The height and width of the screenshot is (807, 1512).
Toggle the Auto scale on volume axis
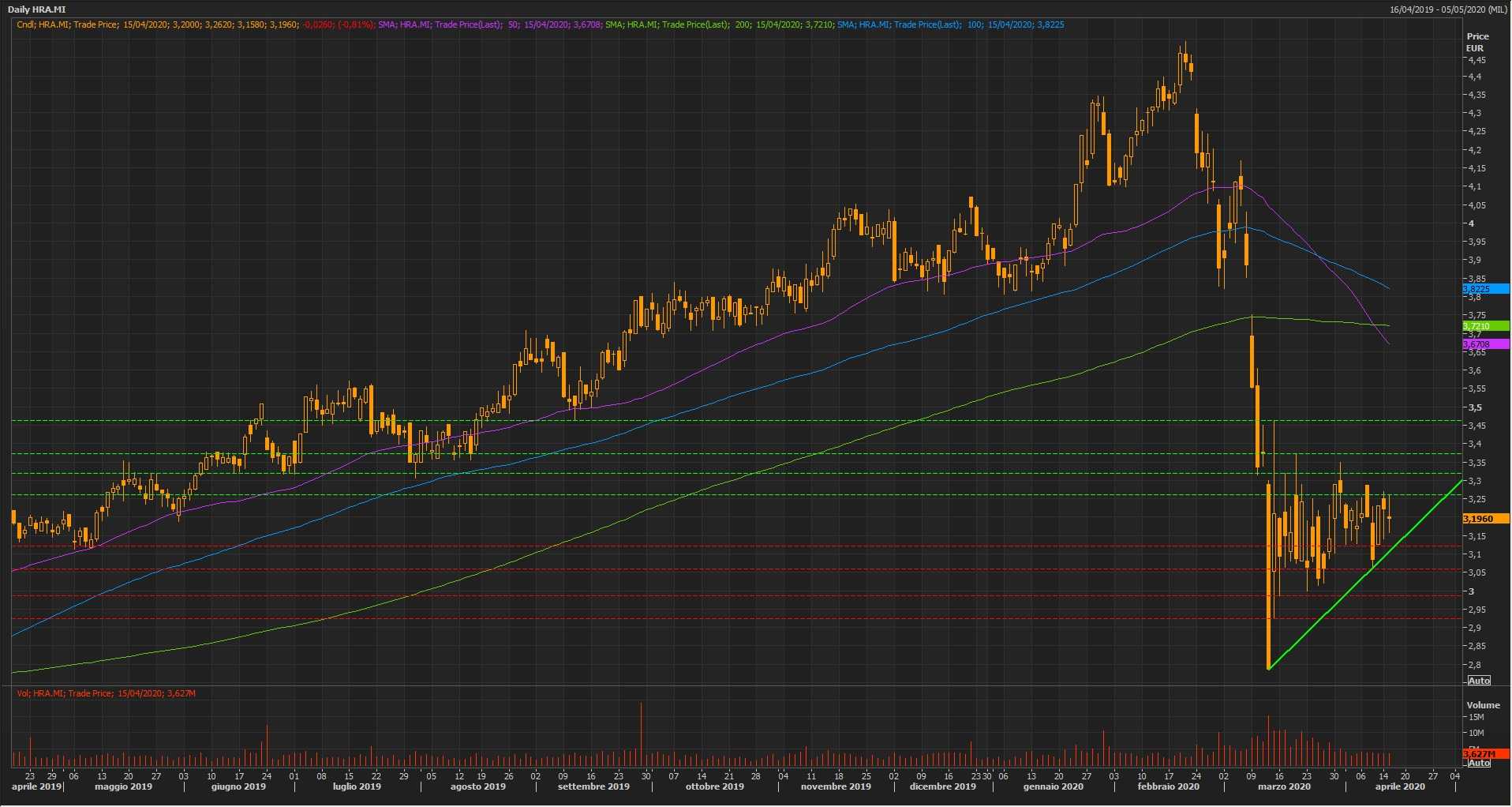point(1478,763)
